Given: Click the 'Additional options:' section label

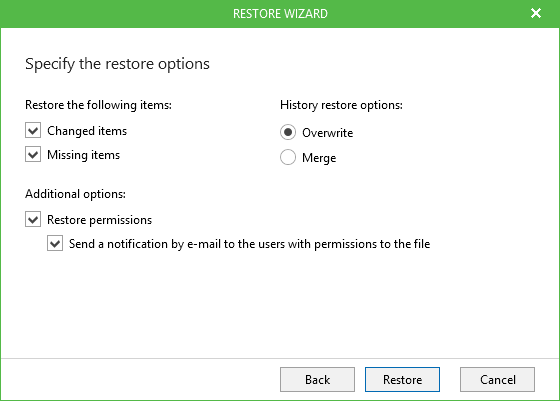Looking at the screenshot, I should 75,194.
